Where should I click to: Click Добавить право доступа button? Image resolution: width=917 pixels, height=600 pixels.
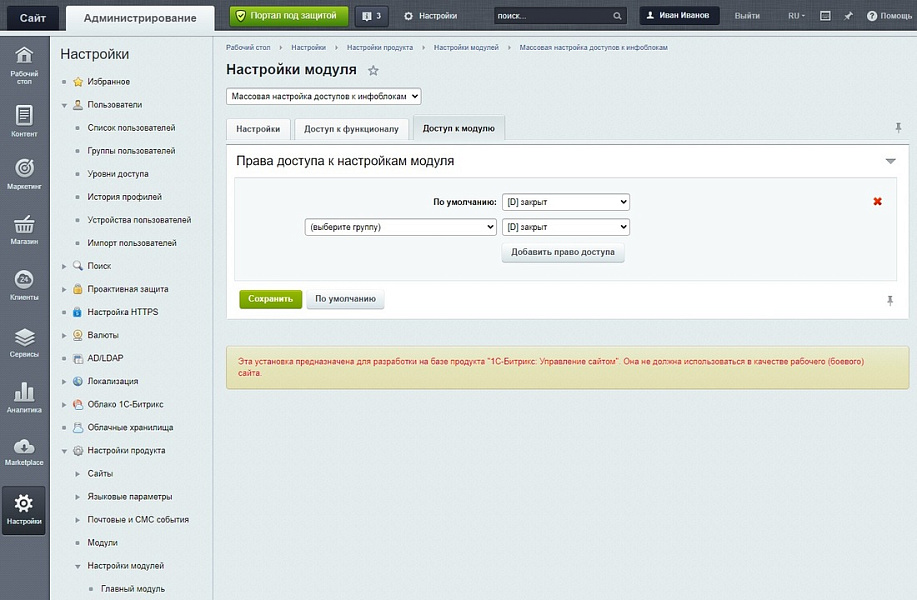click(x=563, y=252)
